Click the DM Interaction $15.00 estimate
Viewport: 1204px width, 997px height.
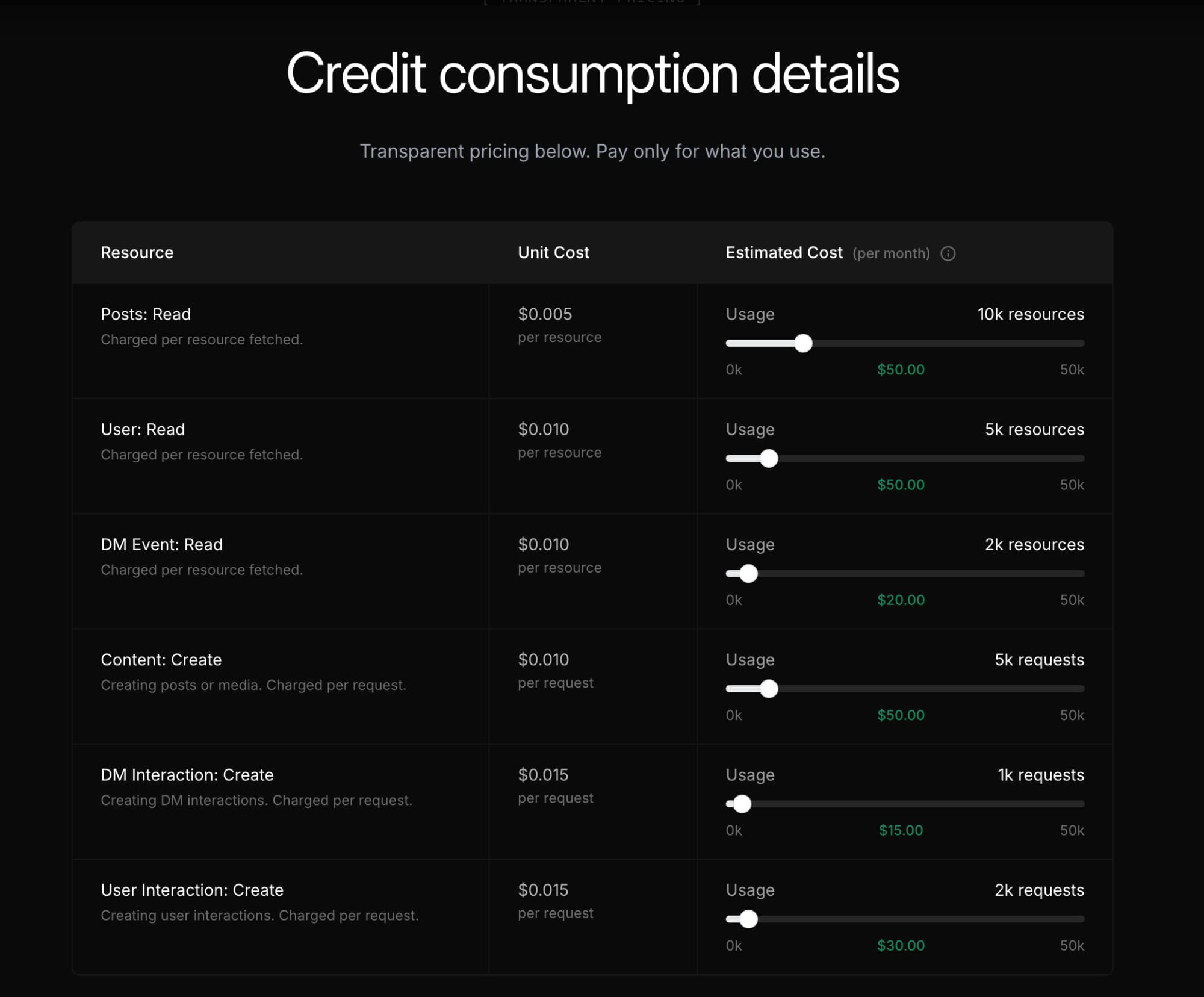[901, 830]
